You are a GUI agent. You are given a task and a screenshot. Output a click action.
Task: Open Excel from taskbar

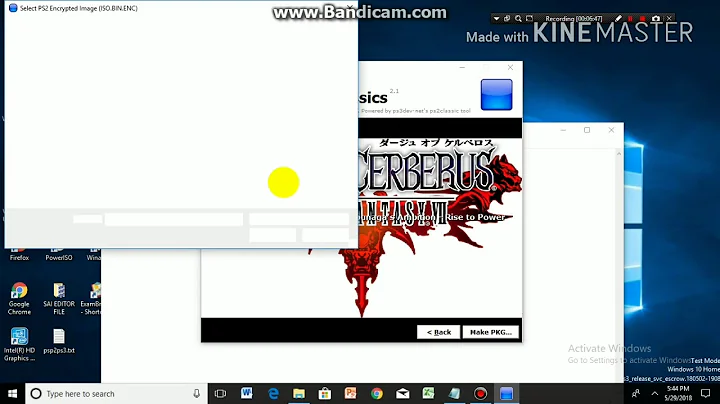tap(428, 393)
